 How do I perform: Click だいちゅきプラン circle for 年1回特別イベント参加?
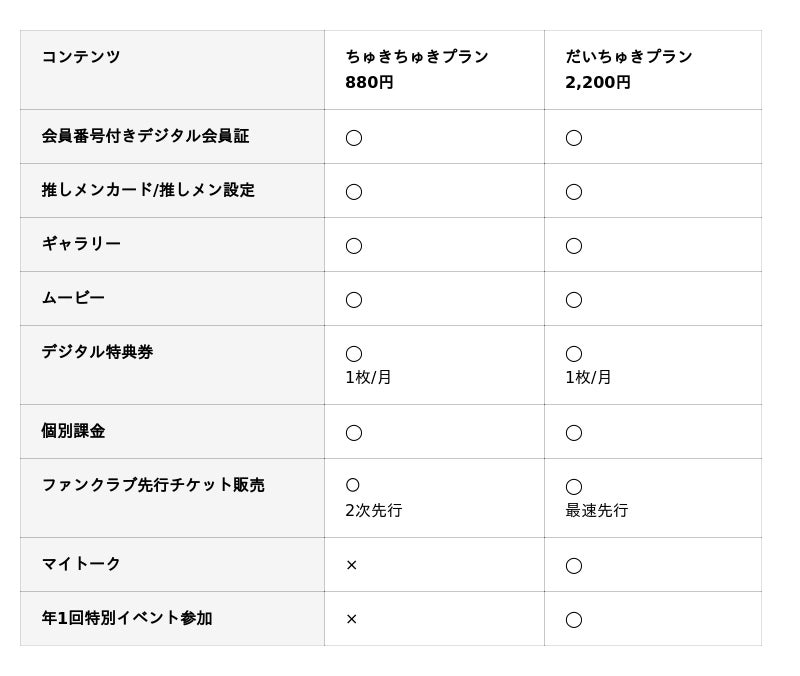pyautogui.click(x=574, y=619)
